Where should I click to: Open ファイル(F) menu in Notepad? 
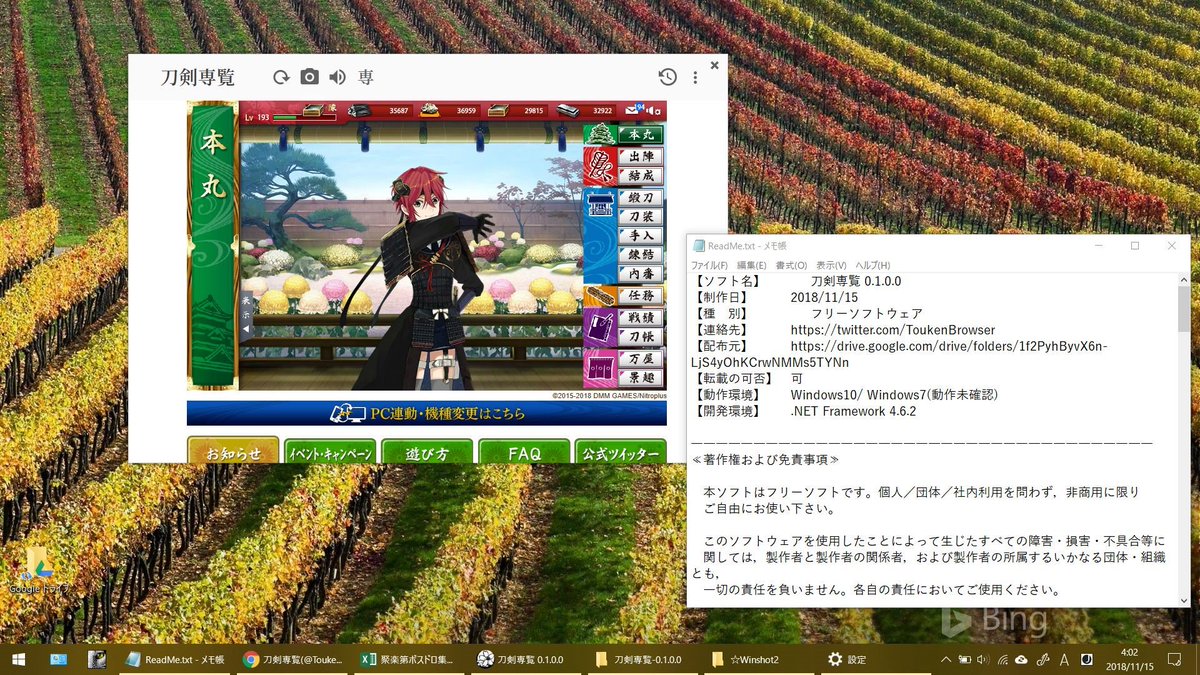(709, 265)
